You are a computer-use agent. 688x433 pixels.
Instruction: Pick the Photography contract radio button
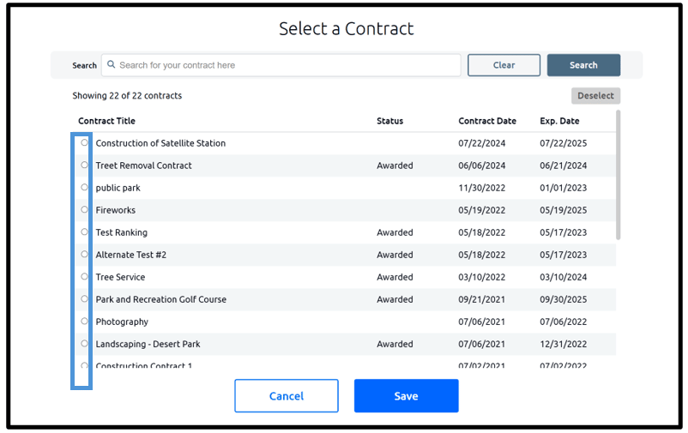84,321
